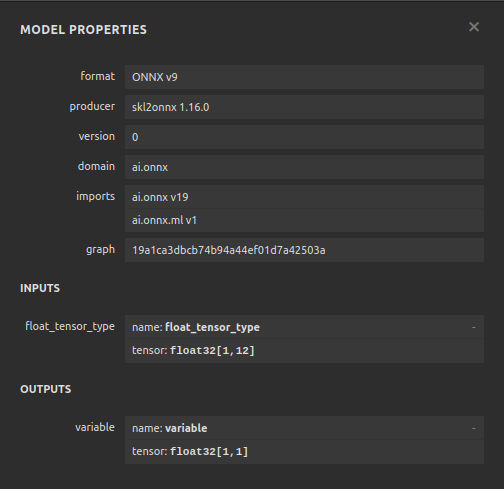Close the Model Properties panel
504x489 pixels.
click(474, 27)
